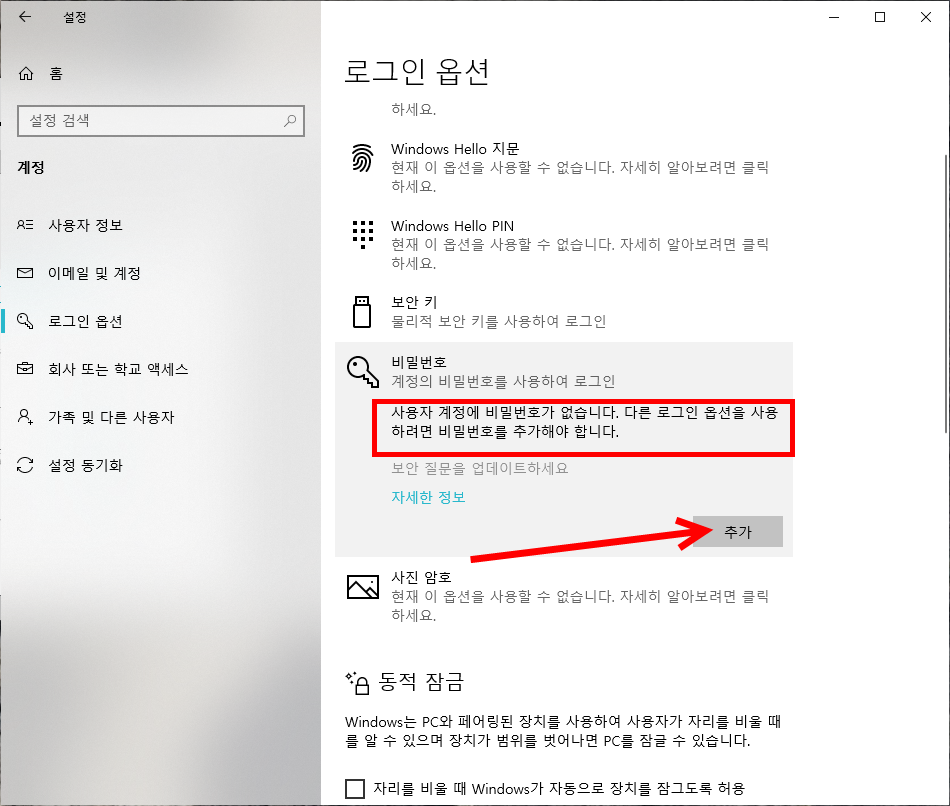Open 이메일 및 계정 settings page

pyautogui.click(x=95, y=273)
